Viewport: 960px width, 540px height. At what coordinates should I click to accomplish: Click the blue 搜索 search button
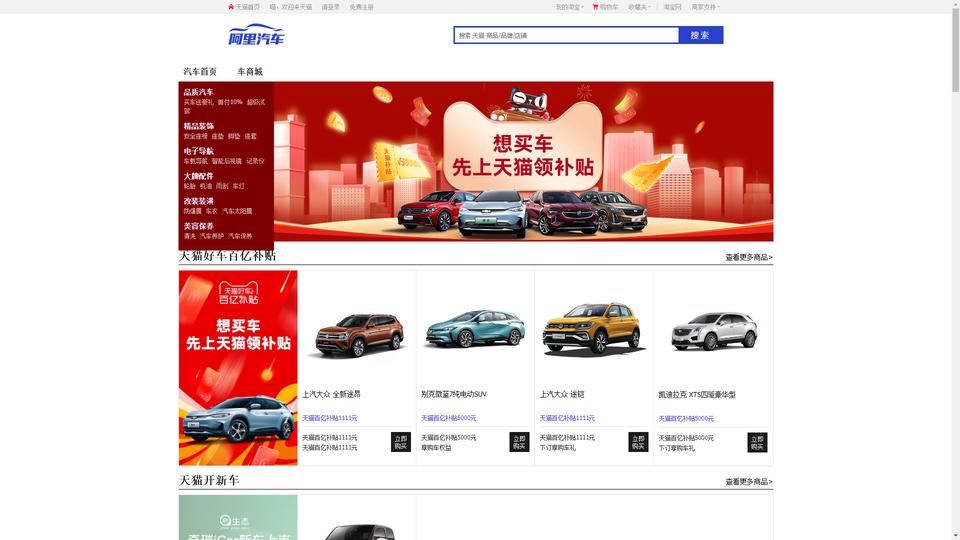(x=700, y=35)
